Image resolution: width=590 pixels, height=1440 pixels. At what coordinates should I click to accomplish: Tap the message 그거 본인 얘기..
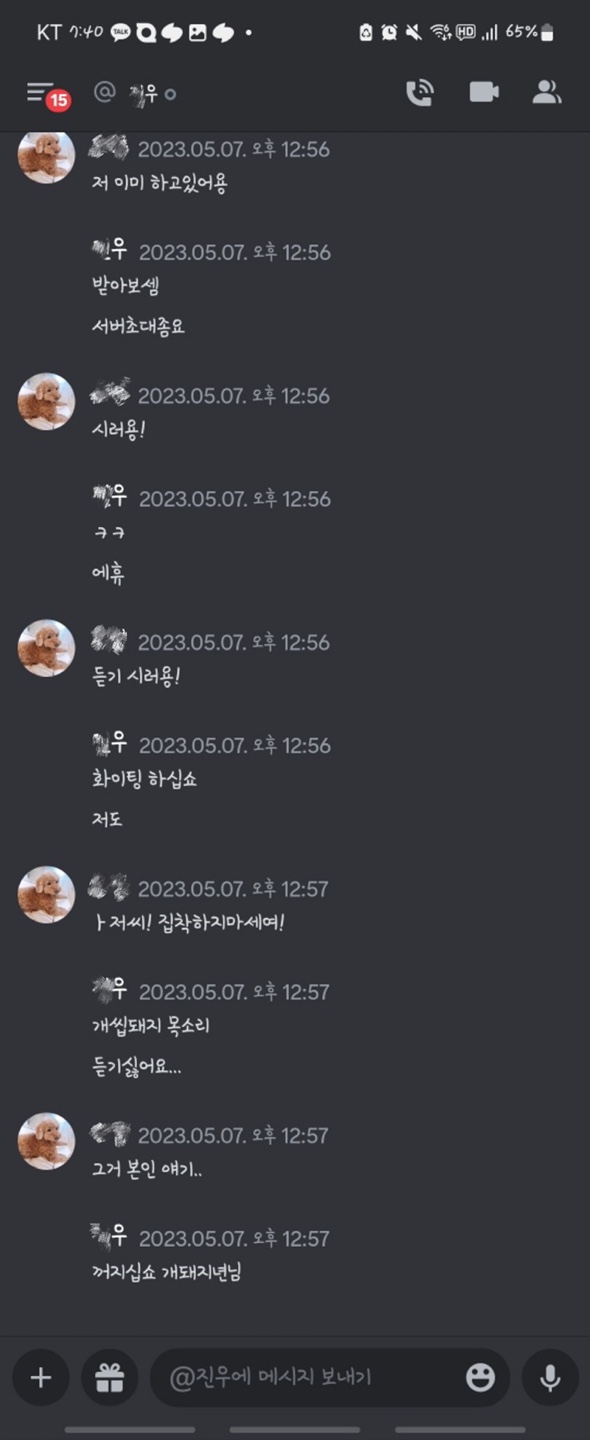coord(147,1168)
